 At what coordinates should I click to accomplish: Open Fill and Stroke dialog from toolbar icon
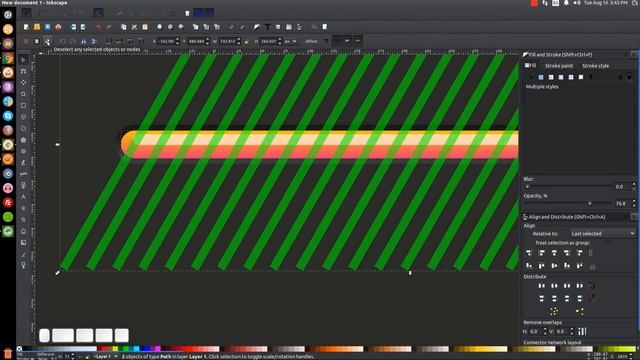[x=257, y=27]
